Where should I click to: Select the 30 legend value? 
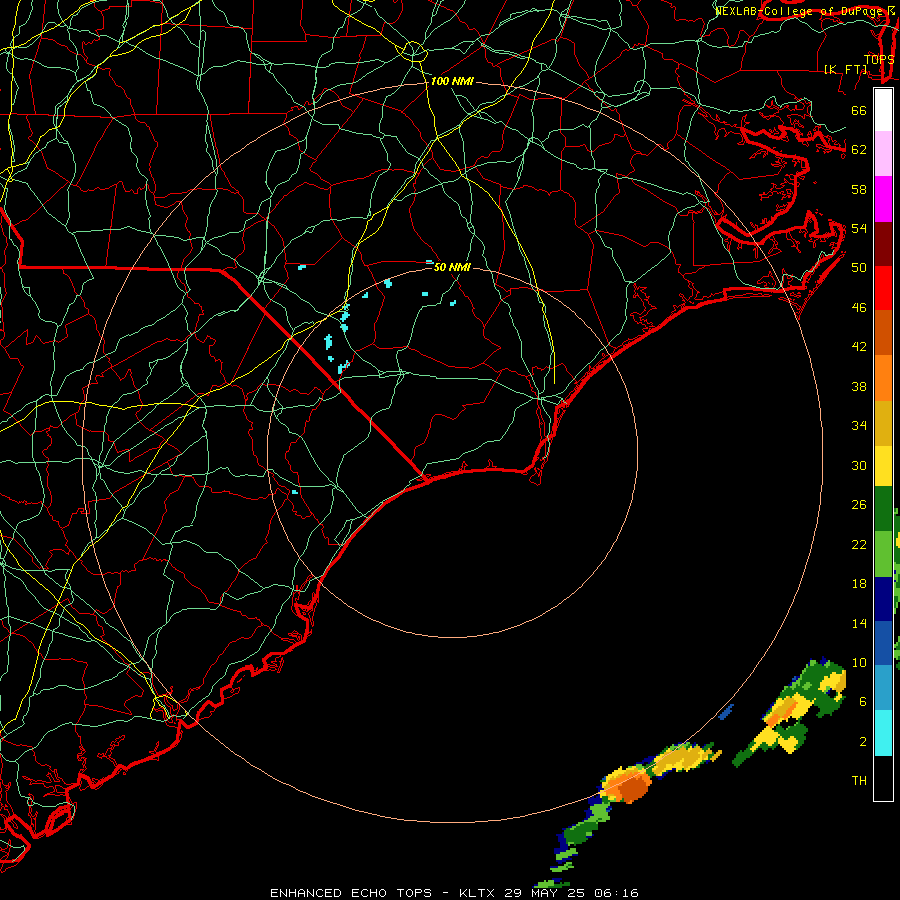(x=859, y=465)
